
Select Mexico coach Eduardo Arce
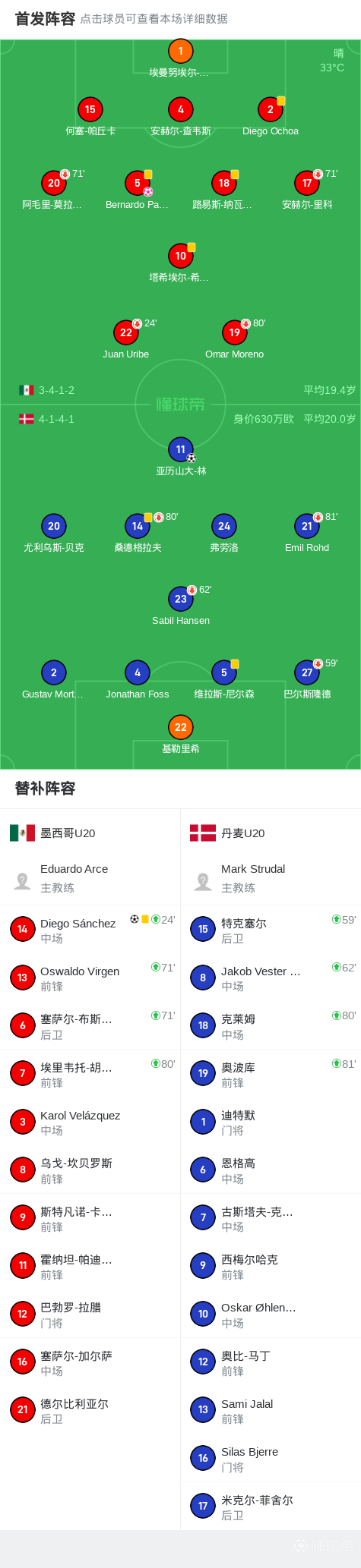click(90, 878)
